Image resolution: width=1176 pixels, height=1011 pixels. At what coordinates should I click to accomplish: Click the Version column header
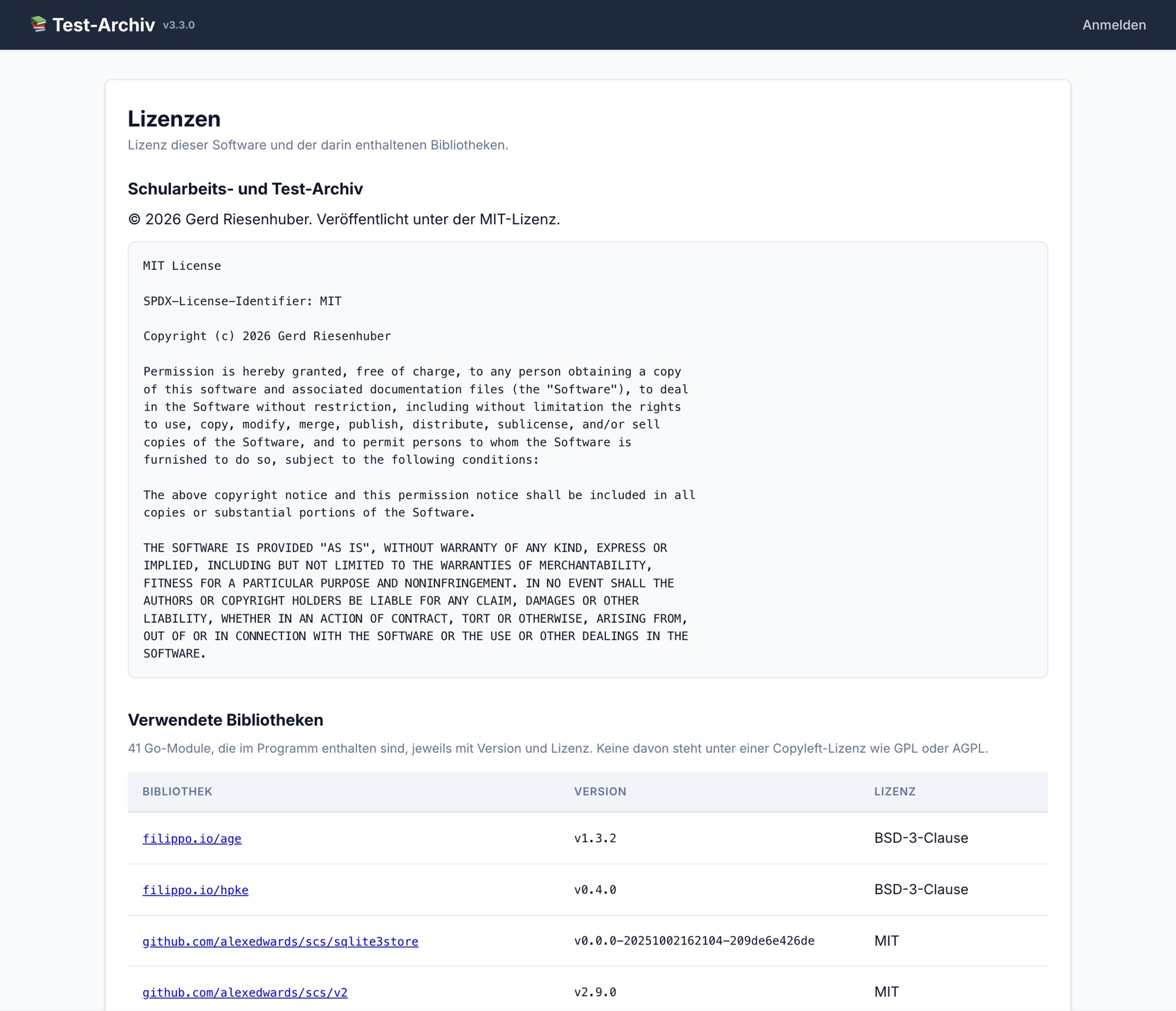(x=600, y=792)
